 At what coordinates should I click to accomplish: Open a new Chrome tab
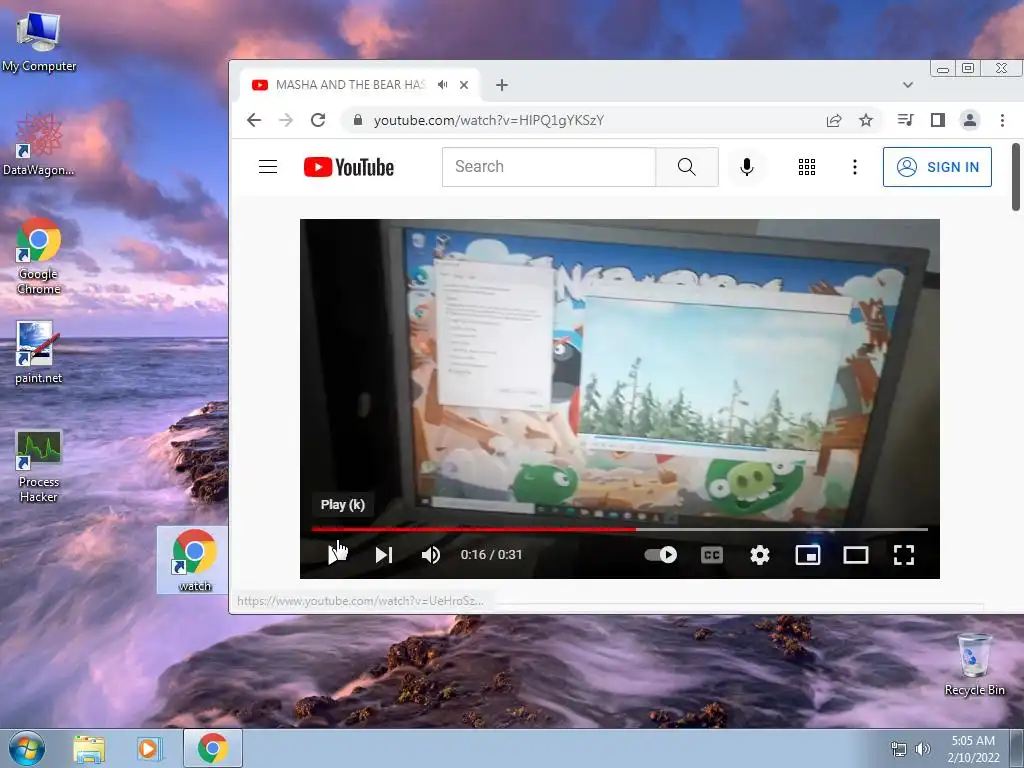(502, 85)
